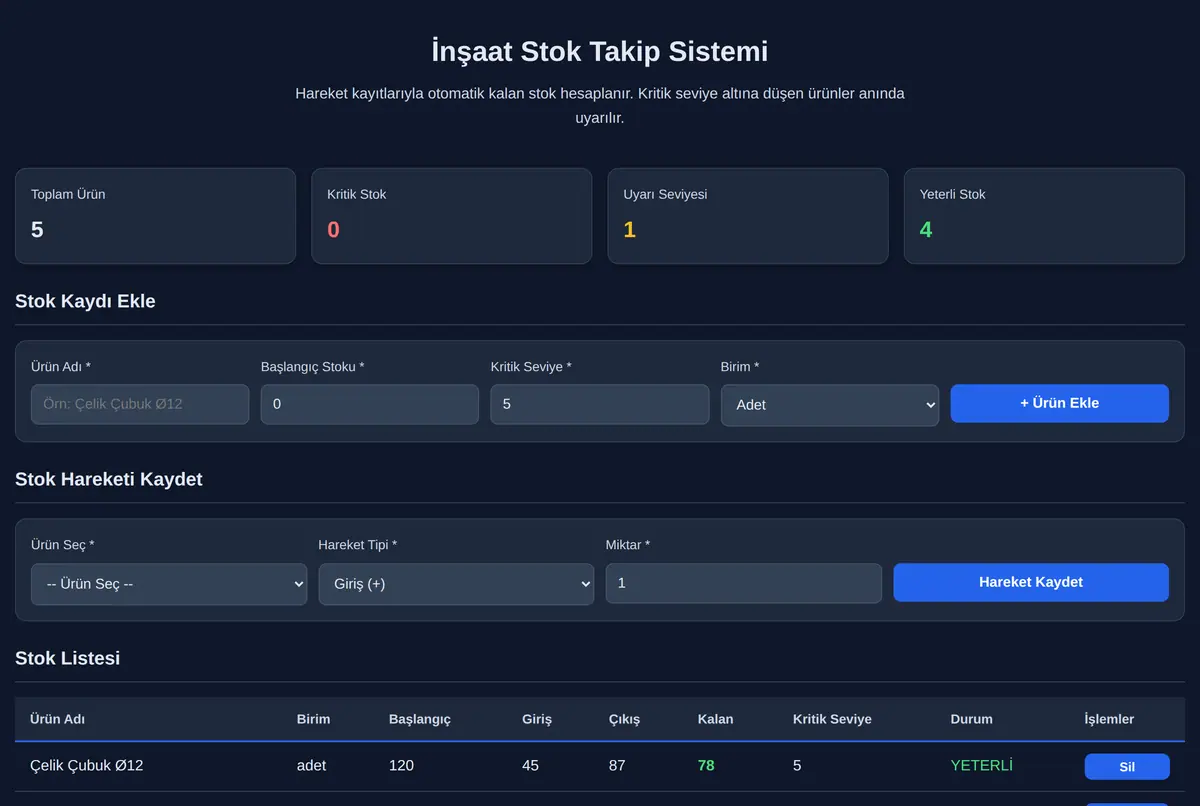
Task: Click the Yeterli Stok summary card
Action: coord(1044,216)
